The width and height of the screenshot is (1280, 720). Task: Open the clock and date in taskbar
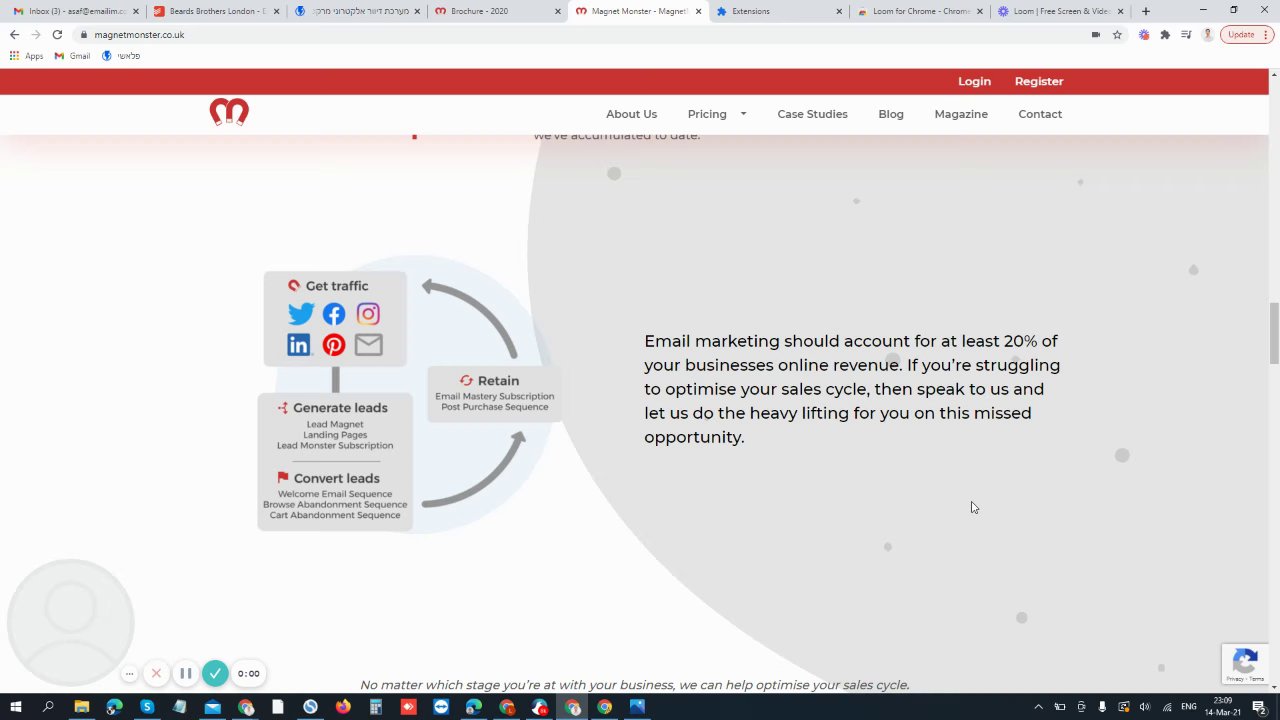pos(1224,707)
